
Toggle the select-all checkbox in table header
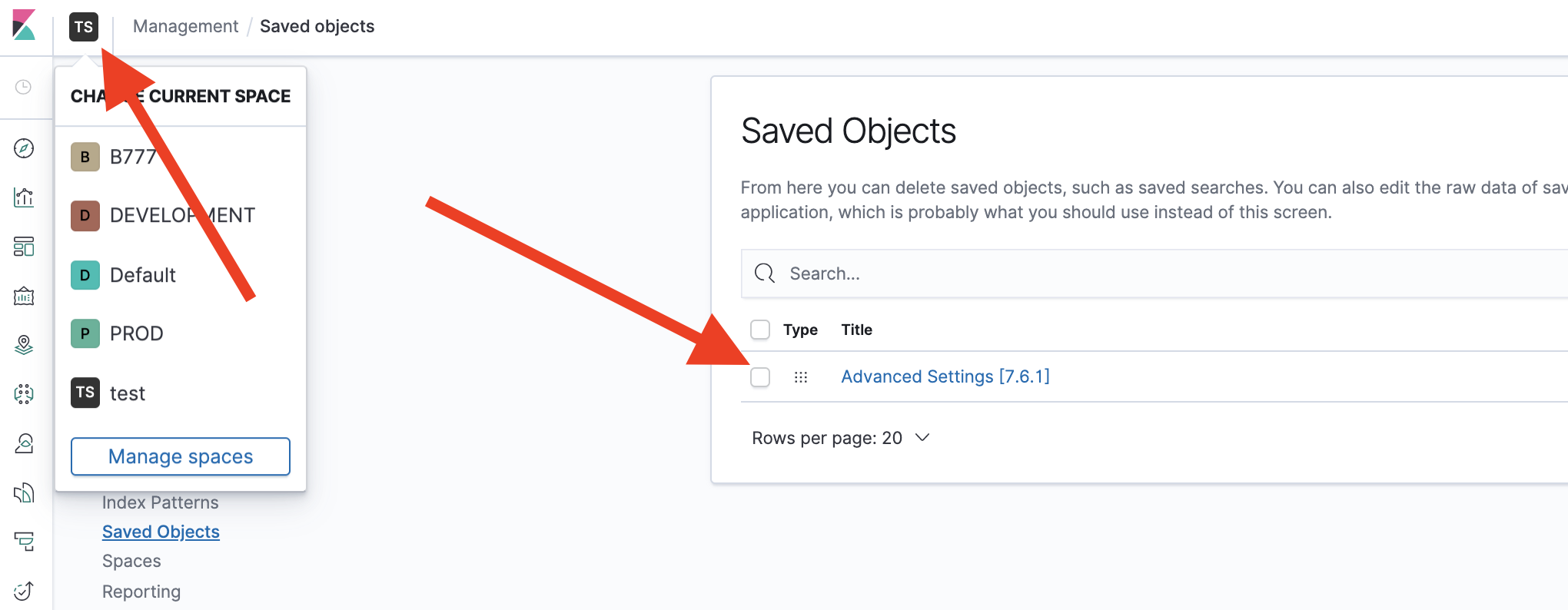760,330
